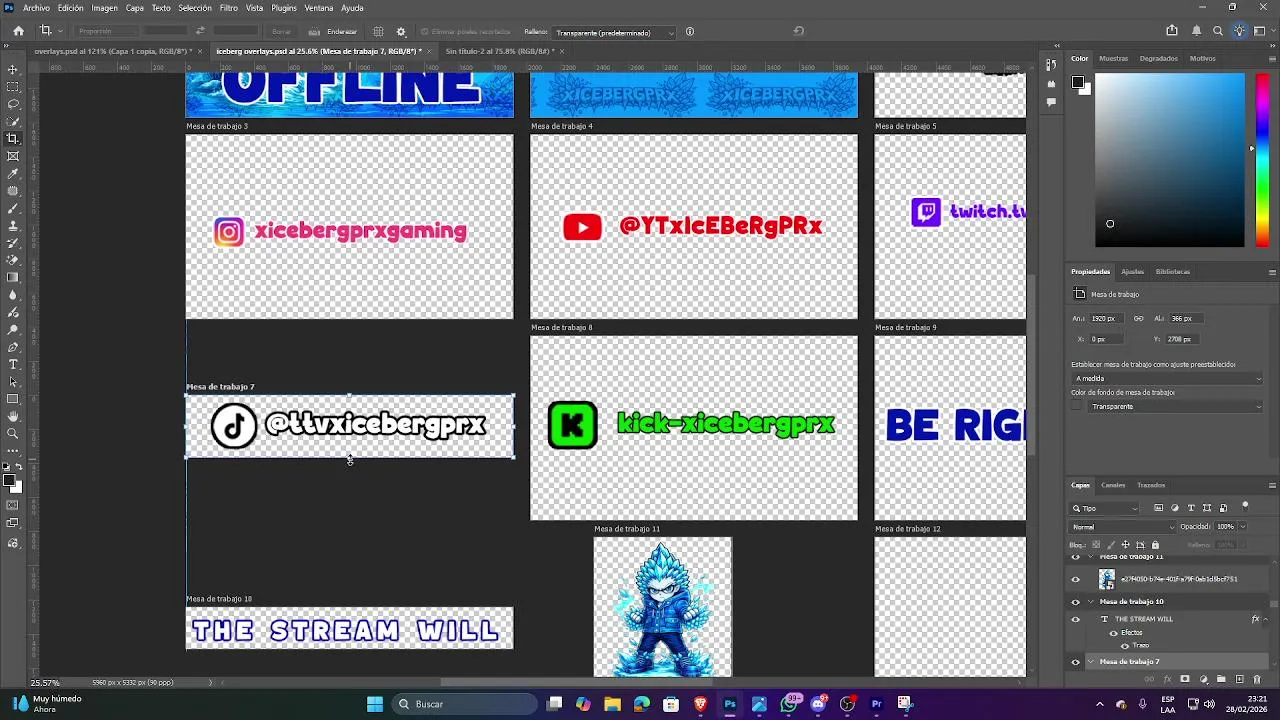Screen dimensions: 1280x720
Task: Click the foreground color swatch in toolbar
Action: tap(9, 481)
